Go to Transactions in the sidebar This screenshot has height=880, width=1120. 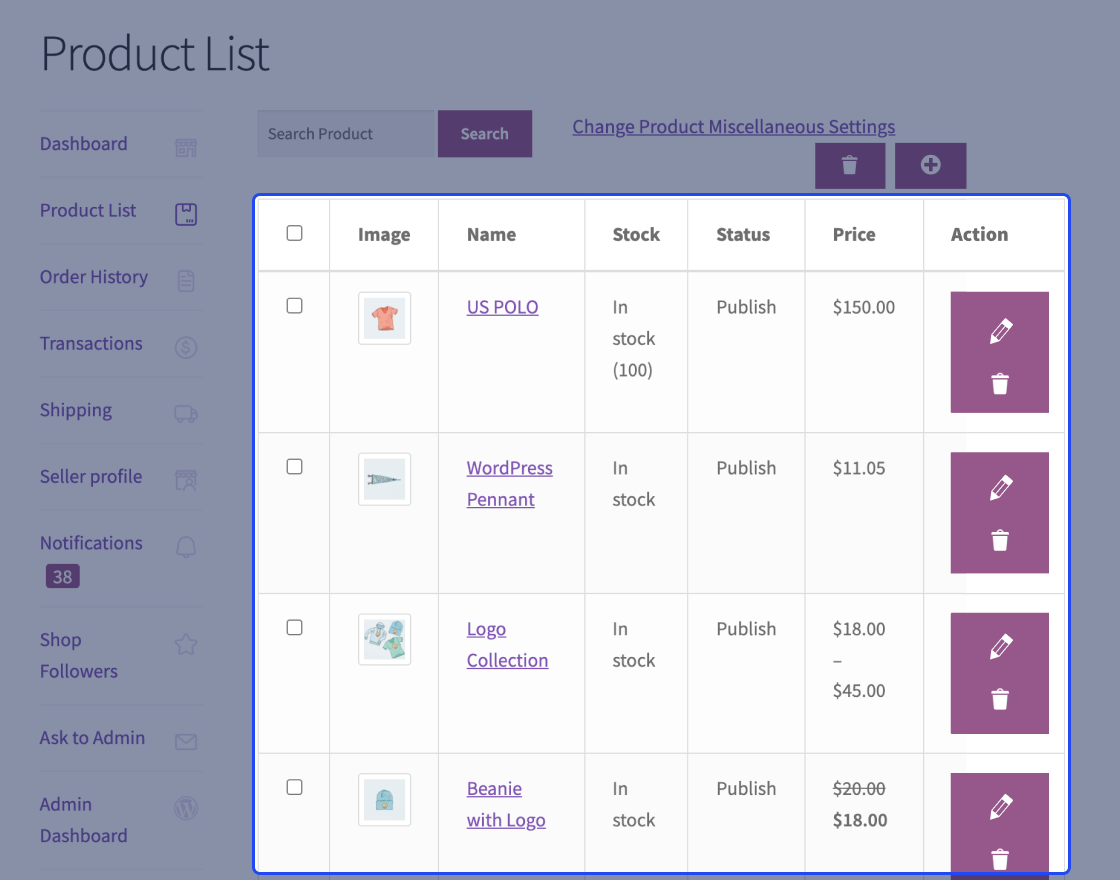click(x=91, y=343)
